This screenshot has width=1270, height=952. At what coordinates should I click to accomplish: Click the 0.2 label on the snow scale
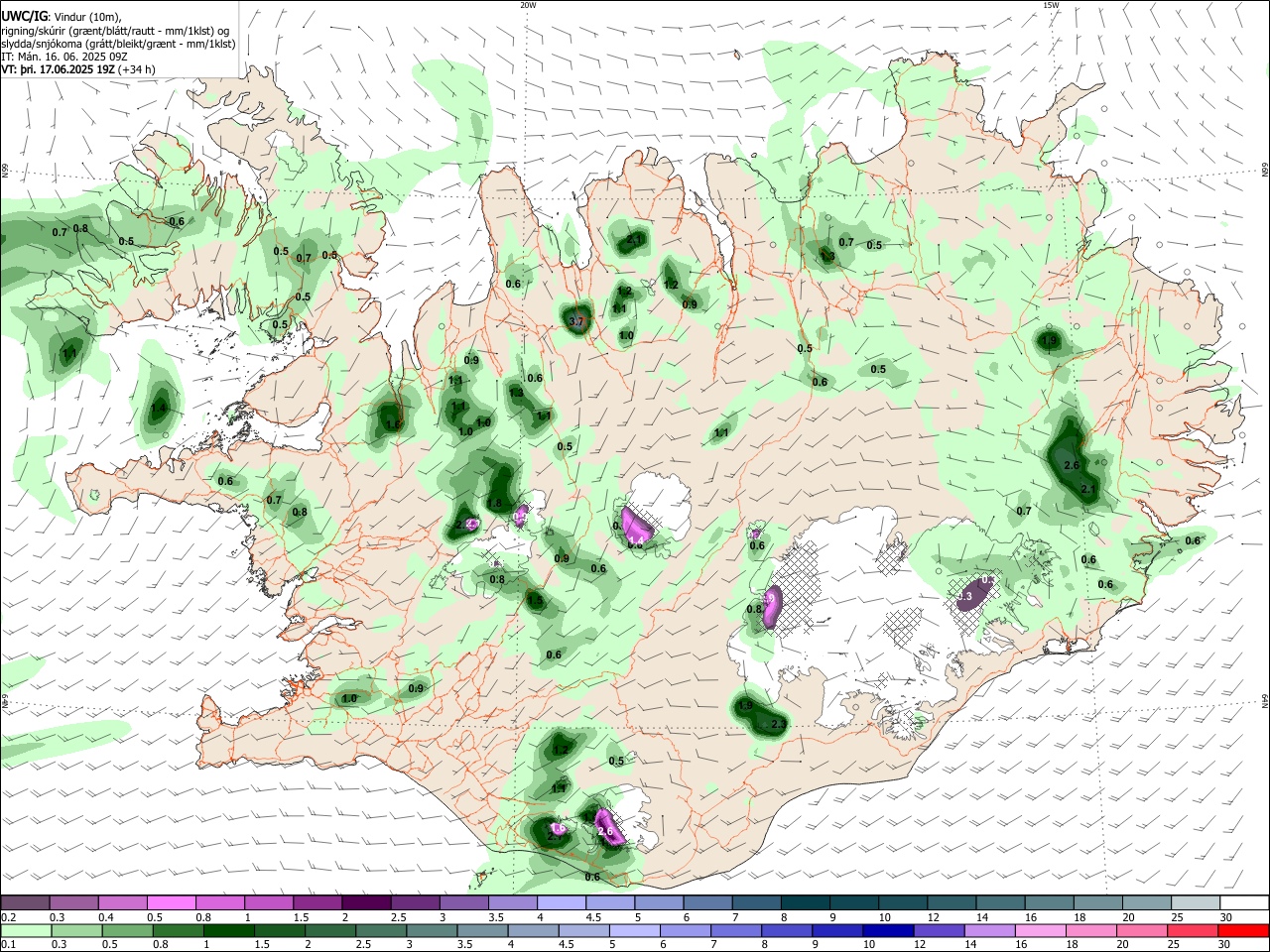[x=7, y=917]
